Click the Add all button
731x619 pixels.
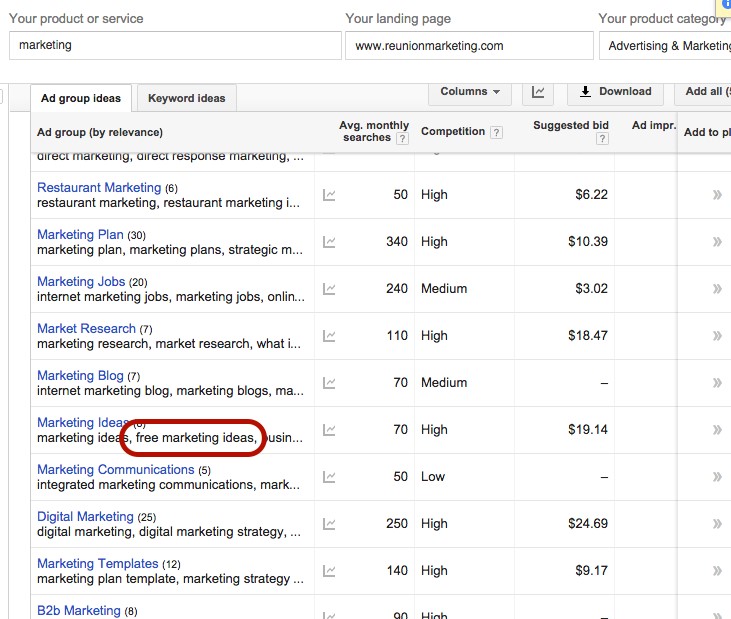703,92
